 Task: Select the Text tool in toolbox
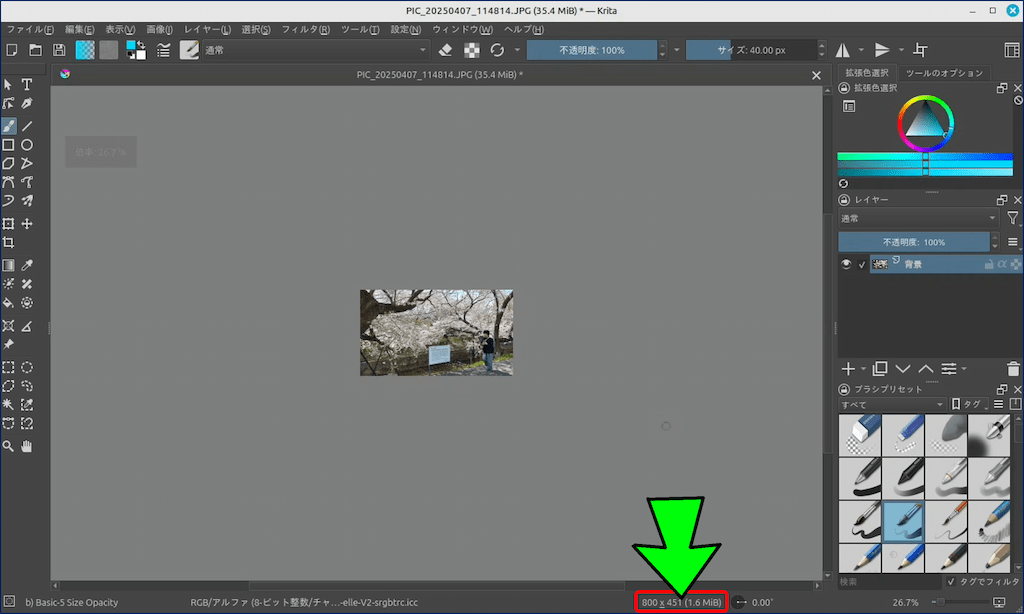point(27,85)
